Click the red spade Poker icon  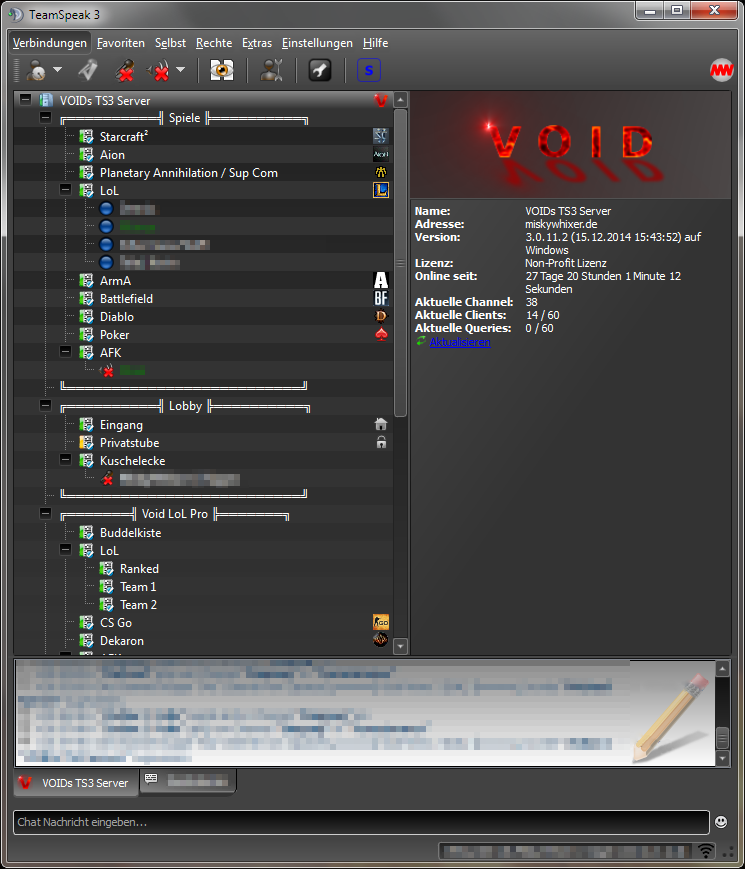(381, 334)
